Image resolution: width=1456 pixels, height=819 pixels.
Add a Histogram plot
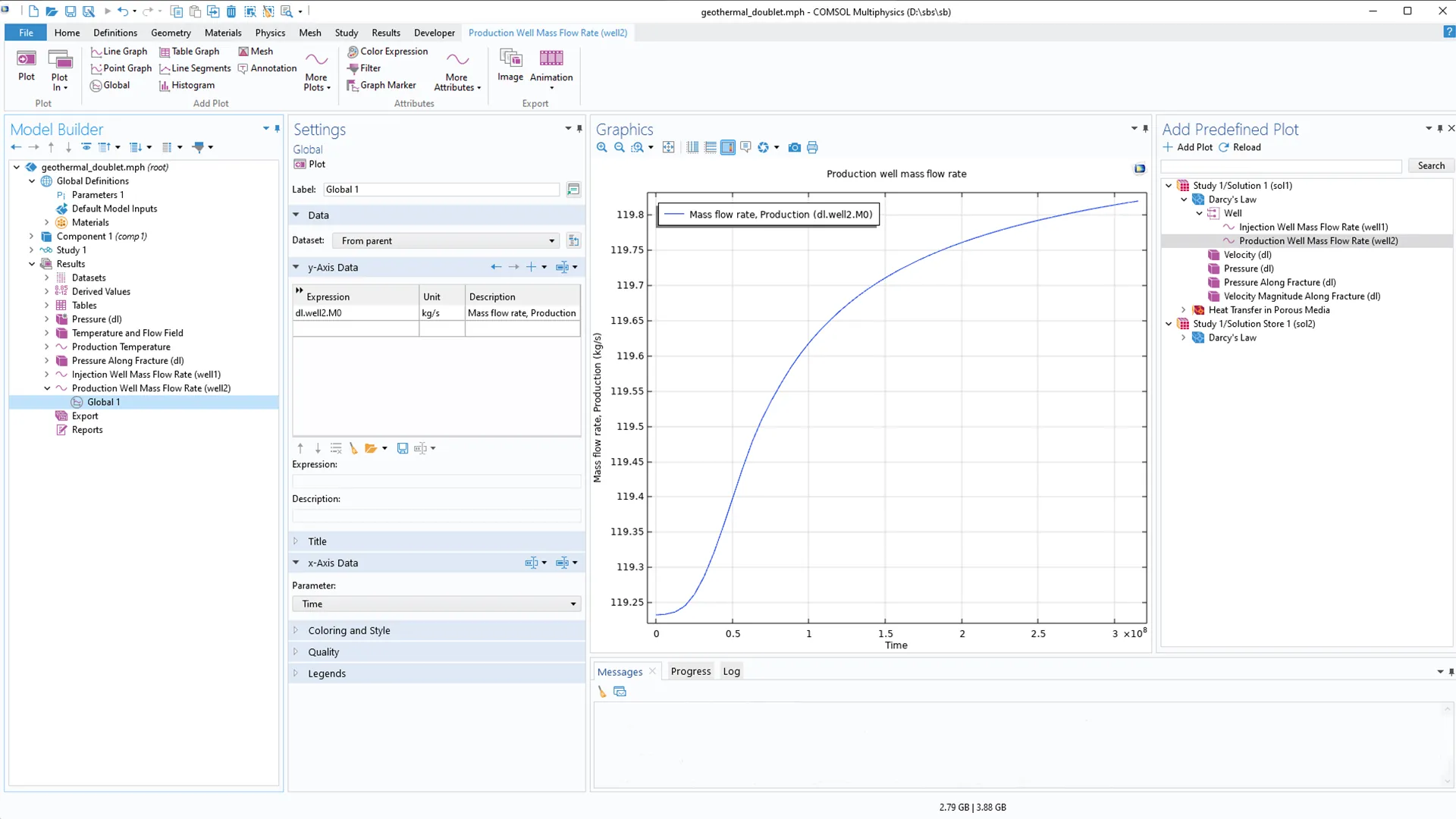[x=187, y=86]
